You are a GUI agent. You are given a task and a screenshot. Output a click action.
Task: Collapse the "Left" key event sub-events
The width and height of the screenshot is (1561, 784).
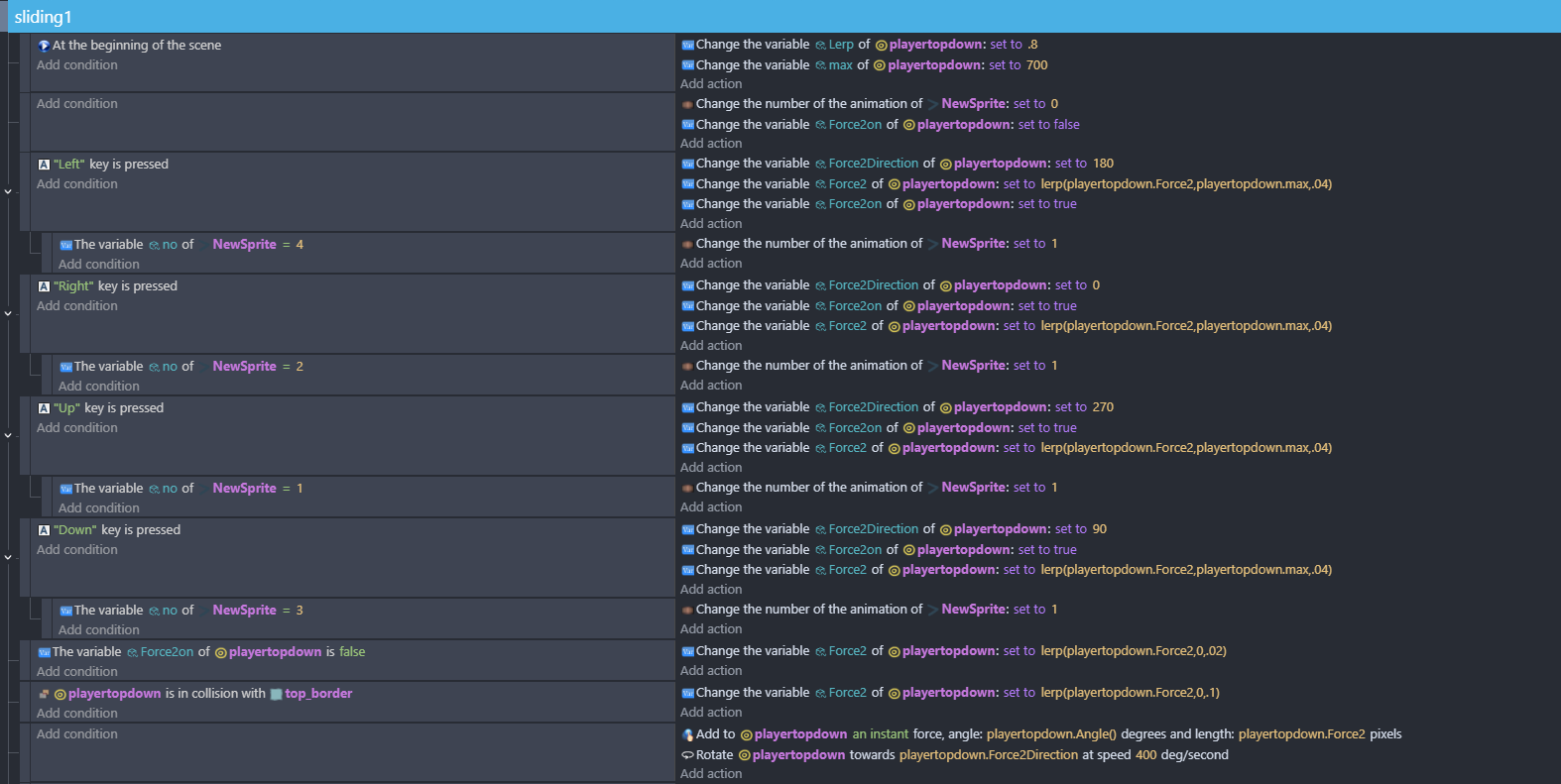pyautogui.click(x=8, y=191)
